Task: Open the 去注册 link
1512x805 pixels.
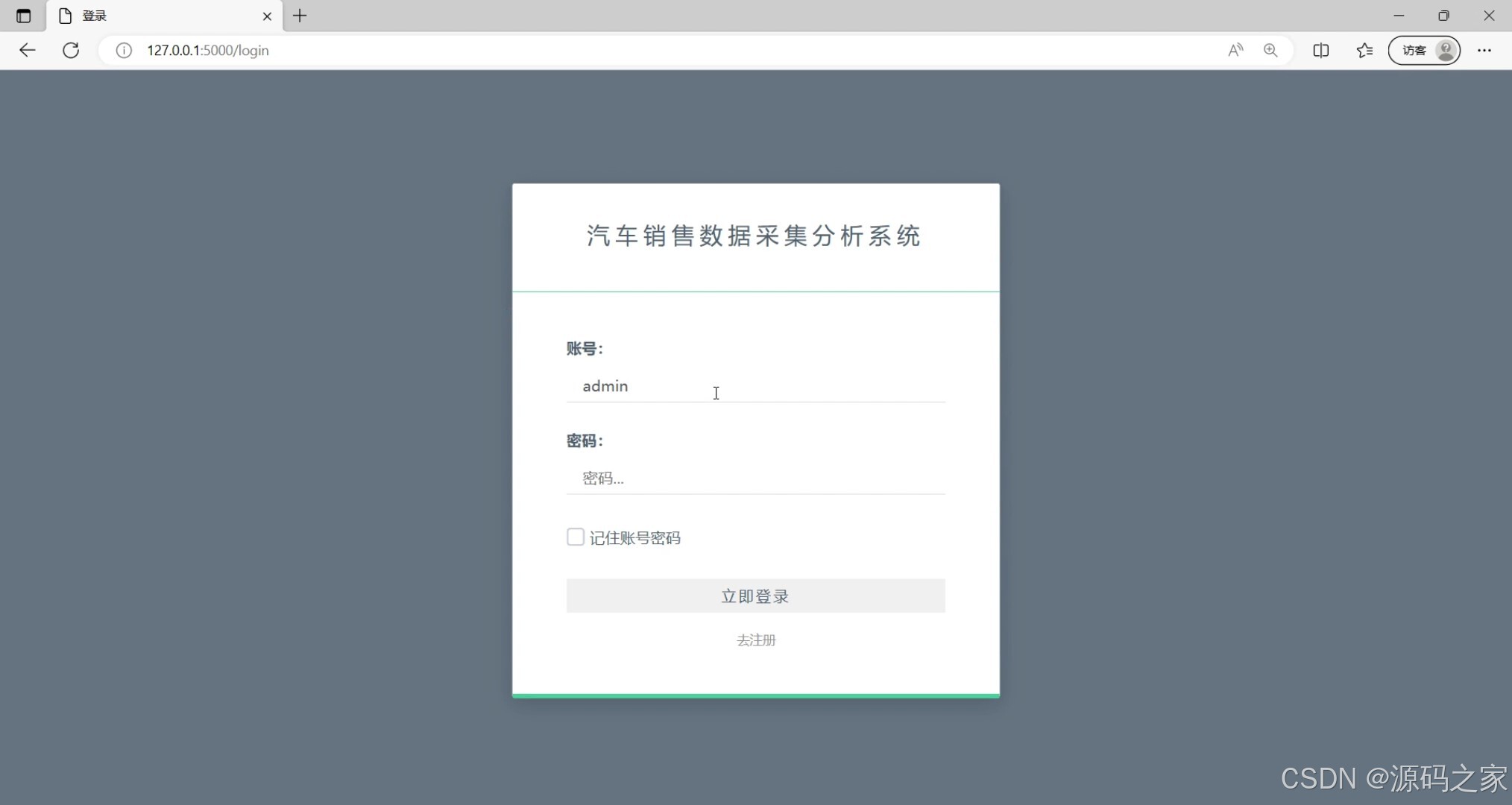Action: coord(756,640)
